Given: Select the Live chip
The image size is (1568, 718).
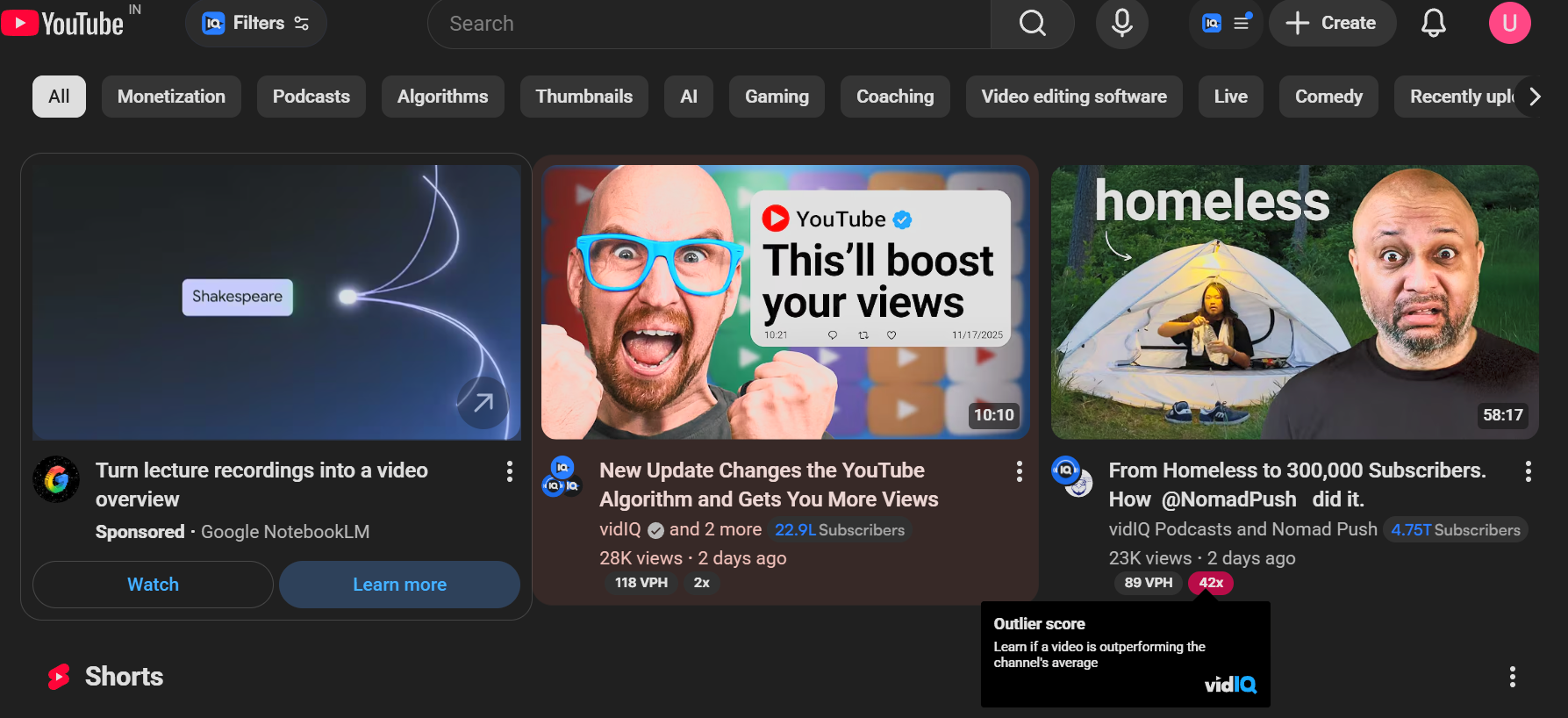Looking at the screenshot, I should click(1230, 97).
